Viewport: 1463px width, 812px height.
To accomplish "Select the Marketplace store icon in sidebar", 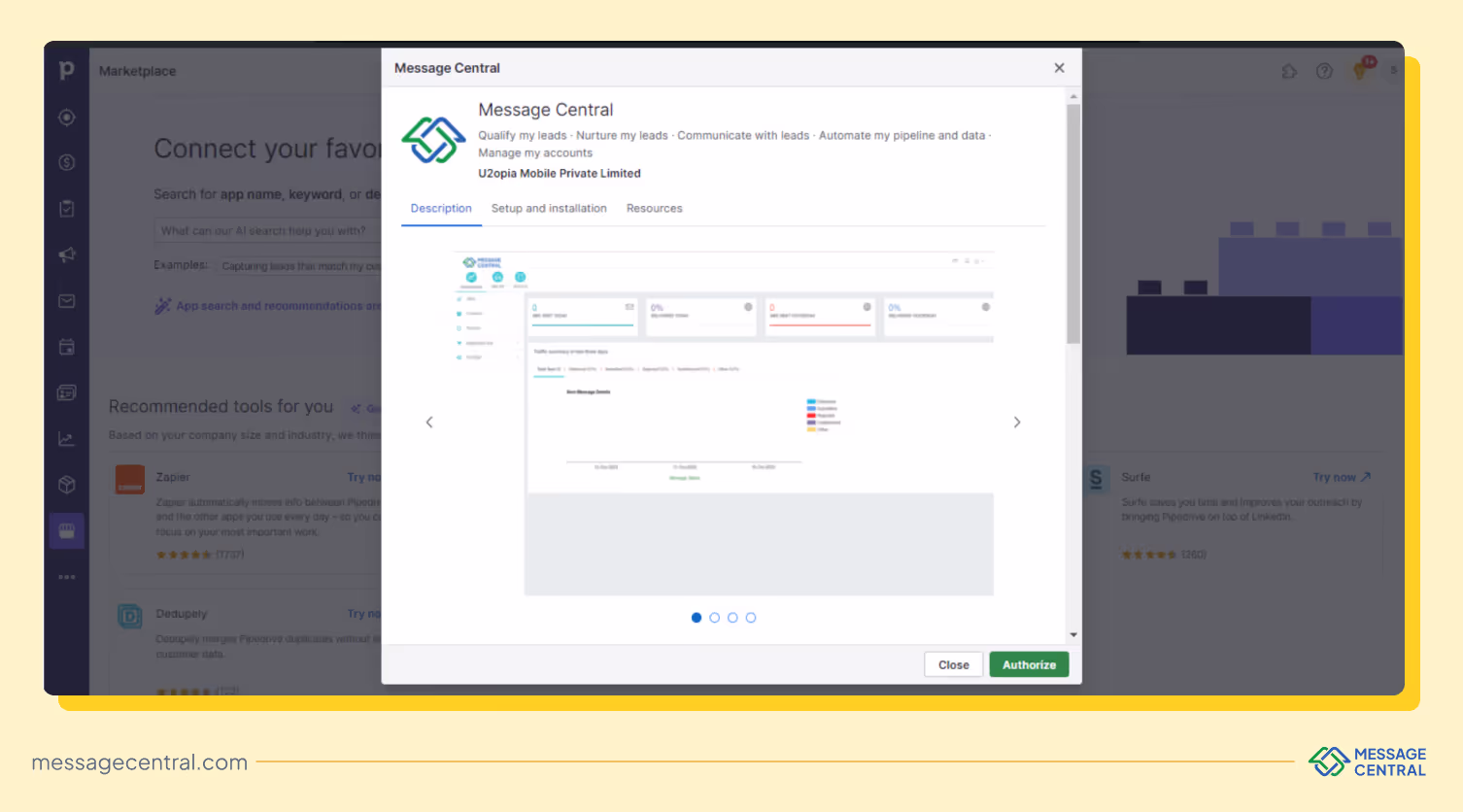I will click(66, 530).
